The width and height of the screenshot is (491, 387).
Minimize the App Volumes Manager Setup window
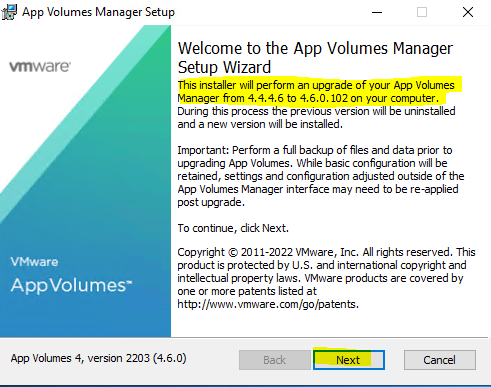[x=377, y=12]
